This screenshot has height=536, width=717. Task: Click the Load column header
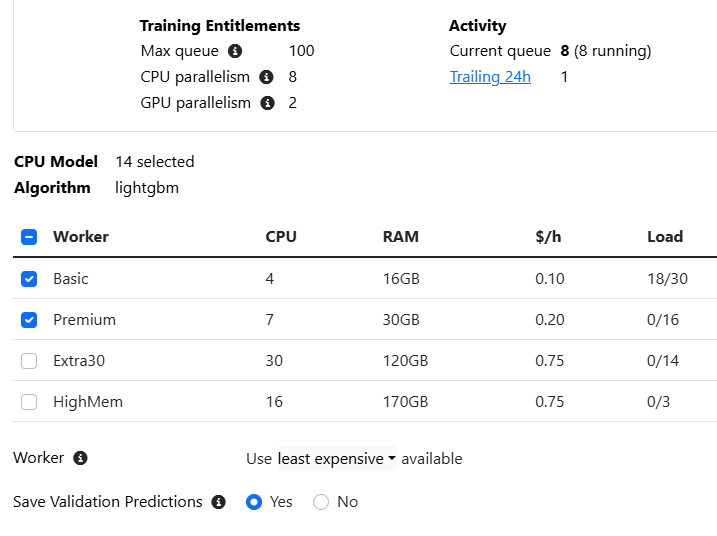pos(665,237)
